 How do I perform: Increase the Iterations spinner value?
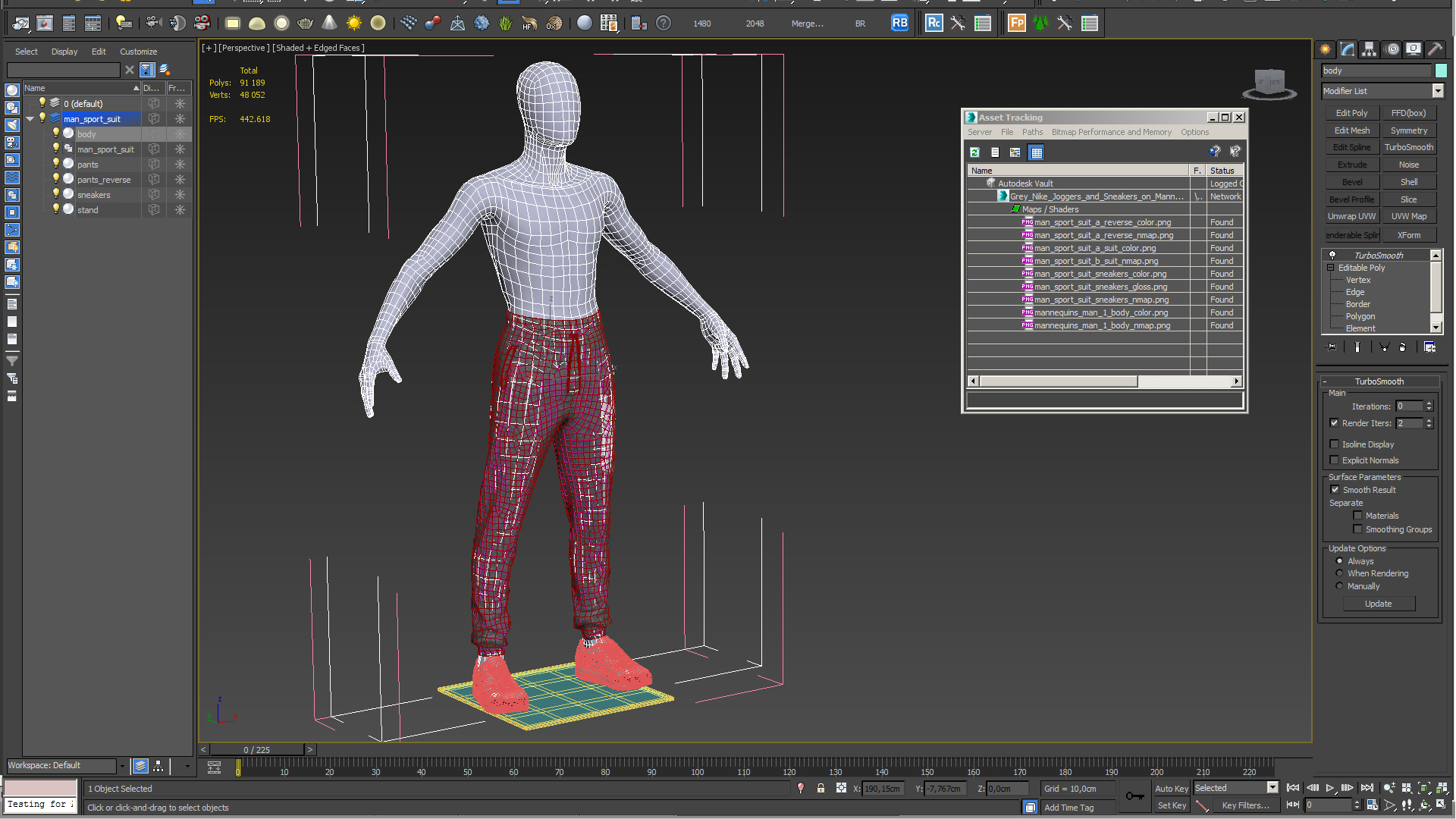point(1429,403)
